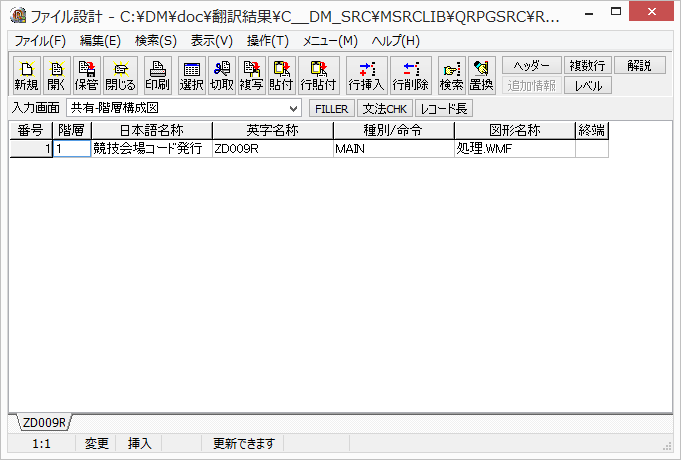The height and width of the screenshot is (460, 681).
Task: Select the 競技会場コード発行 cell
Action: point(152,149)
